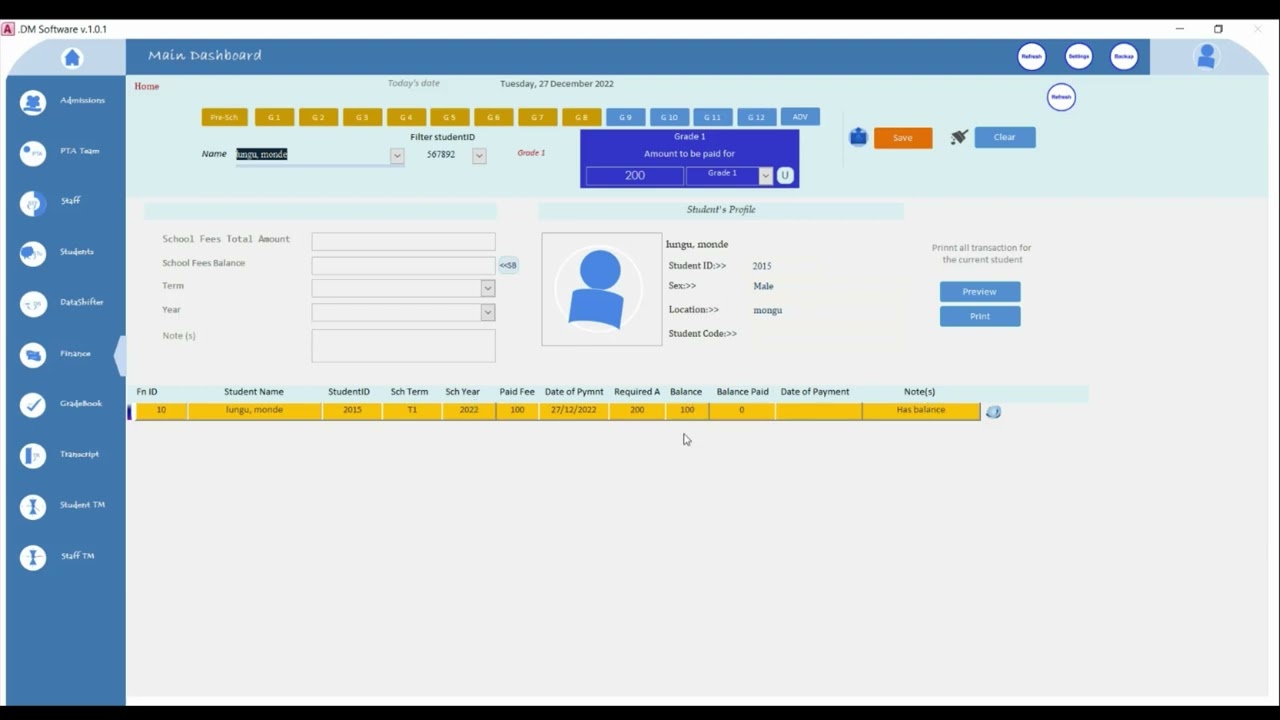Image resolution: width=1280 pixels, height=720 pixels.
Task: Select the Pre-Sch grade tab
Action: point(224,117)
